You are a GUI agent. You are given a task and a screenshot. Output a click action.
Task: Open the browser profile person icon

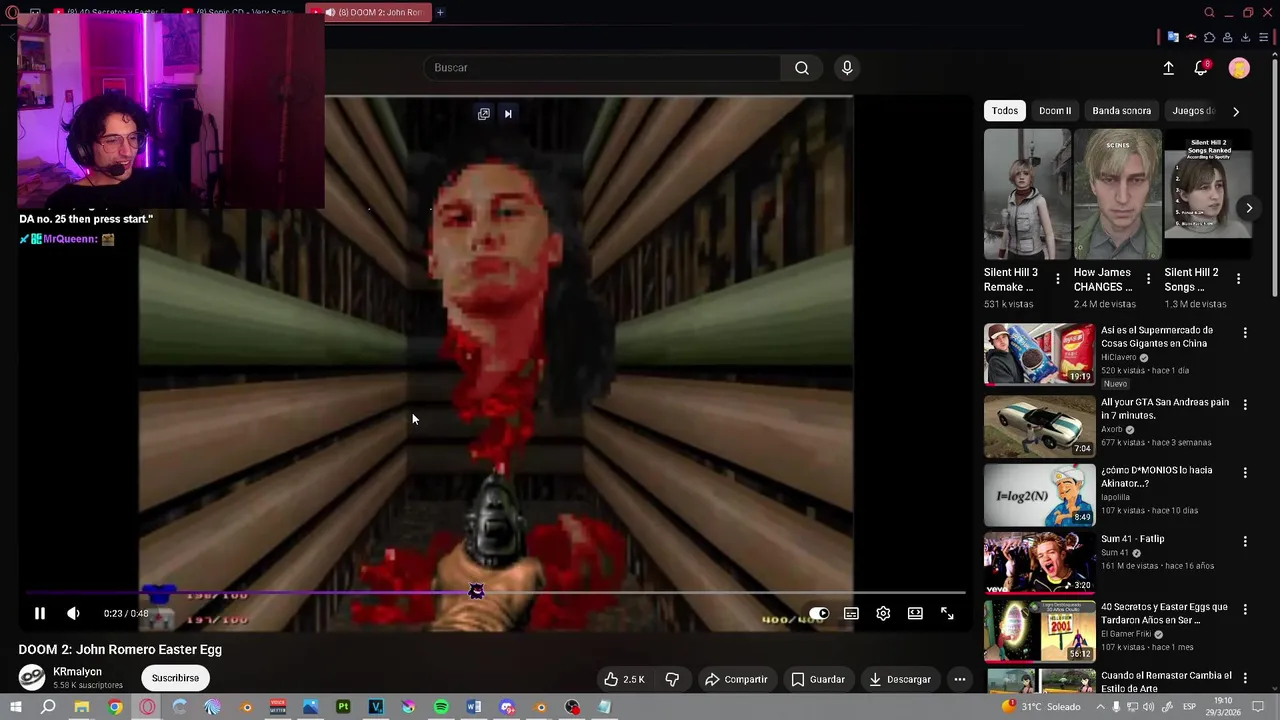(1227, 37)
